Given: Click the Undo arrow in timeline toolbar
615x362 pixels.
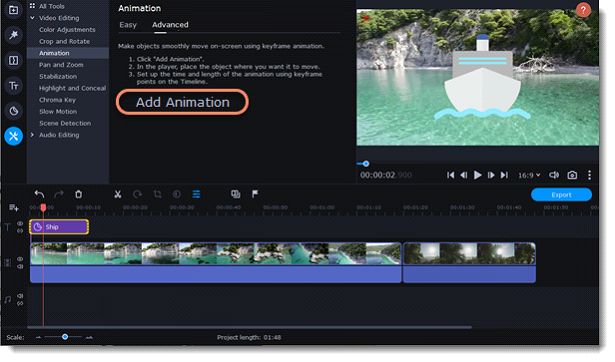Looking at the screenshot, I should pos(39,194).
